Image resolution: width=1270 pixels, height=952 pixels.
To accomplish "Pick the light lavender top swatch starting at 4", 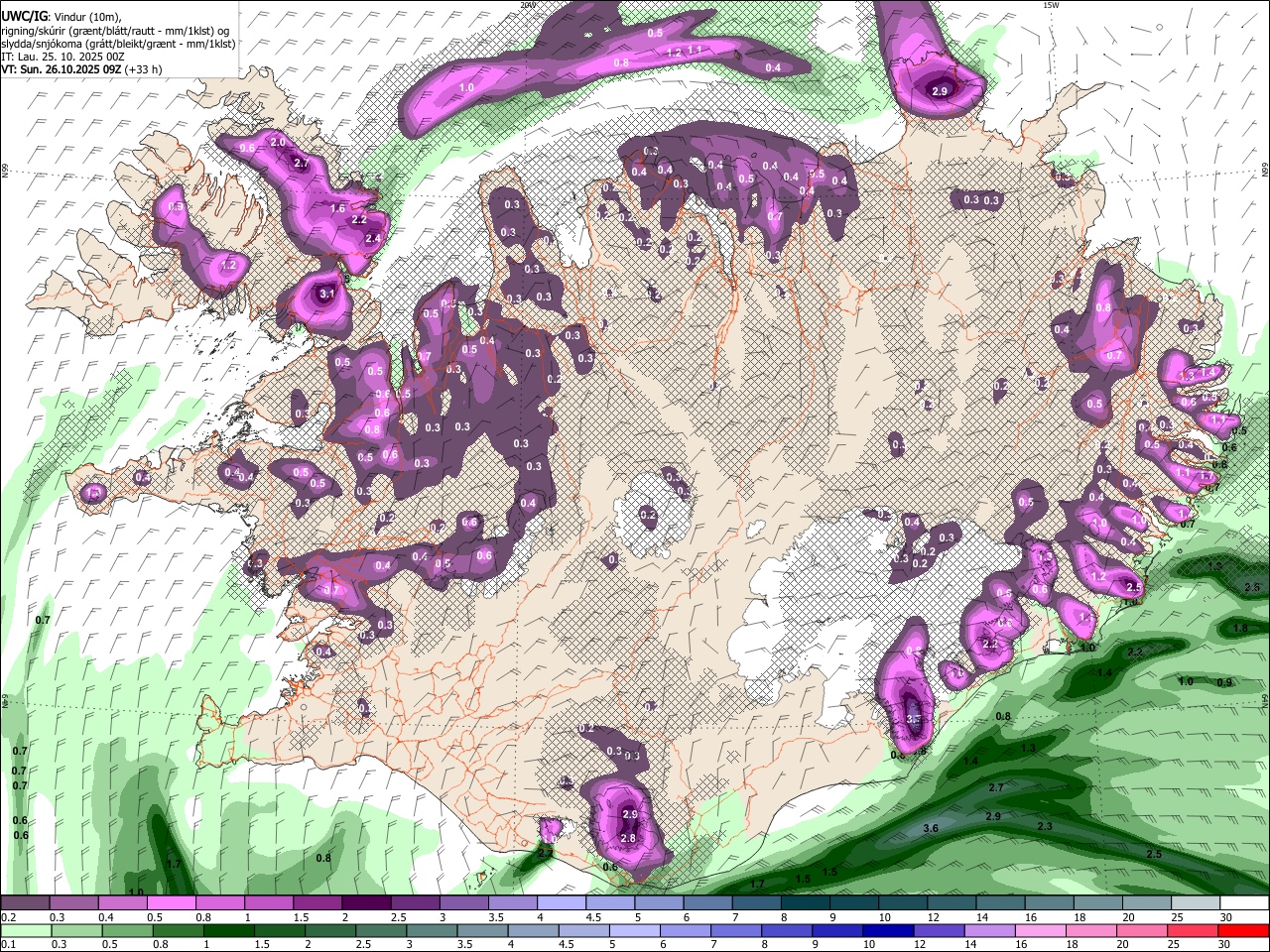I will coord(562,903).
